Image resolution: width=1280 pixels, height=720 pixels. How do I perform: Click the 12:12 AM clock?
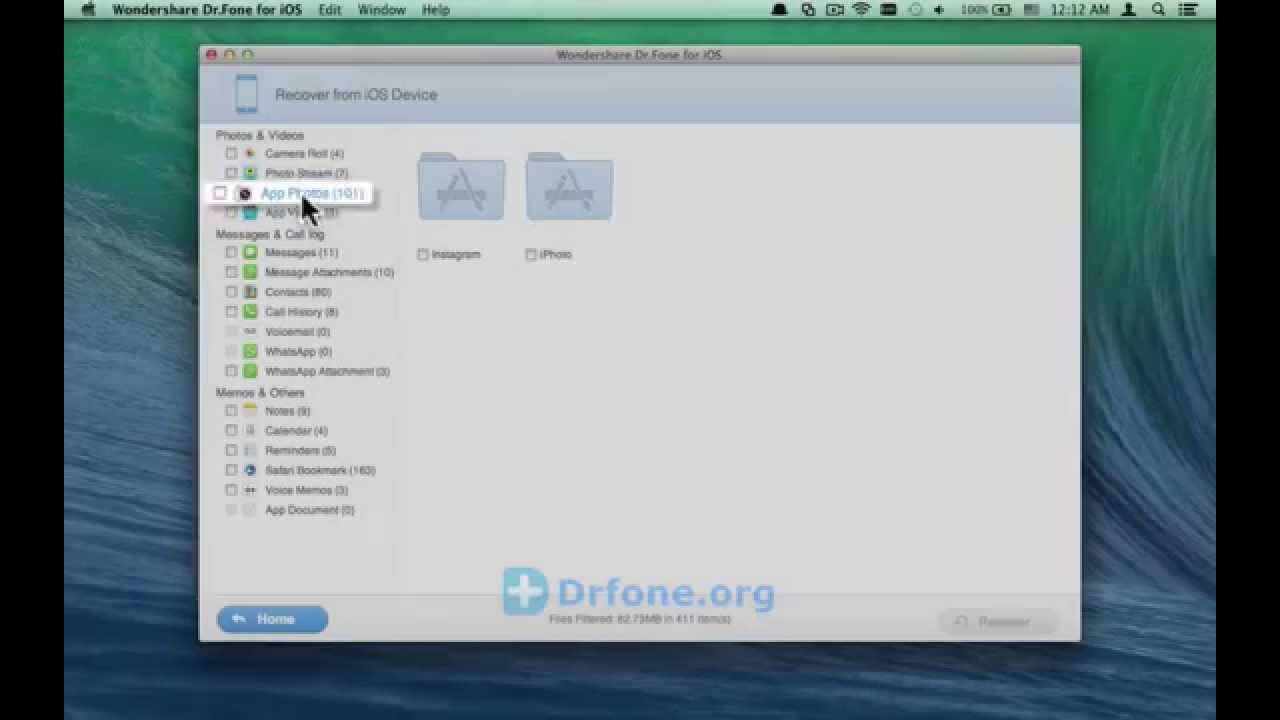1081,10
